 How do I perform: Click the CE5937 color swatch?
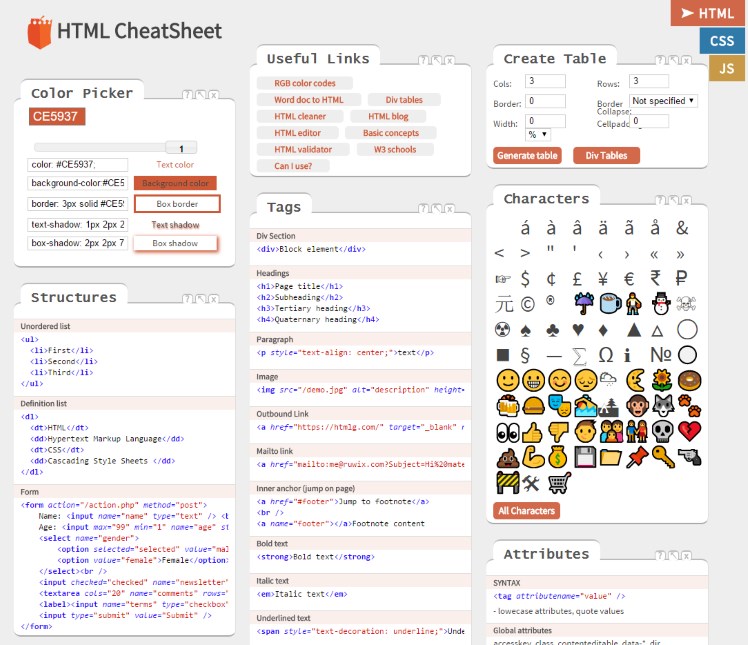tap(57, 116)
